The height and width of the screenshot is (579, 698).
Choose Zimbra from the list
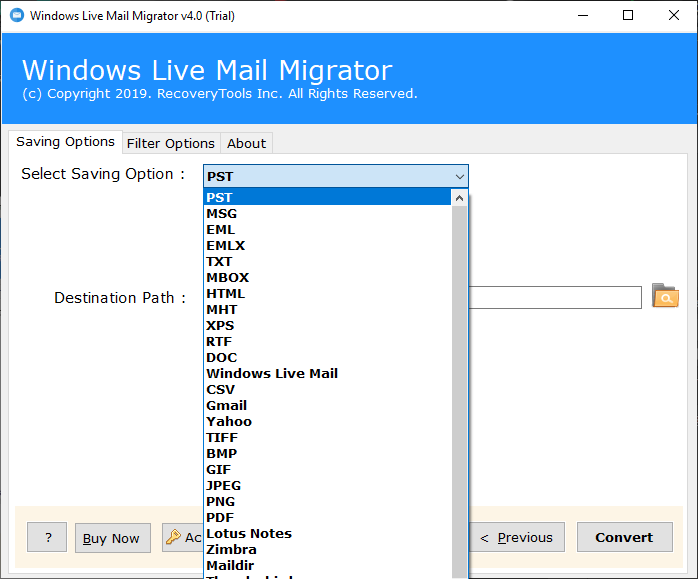pyautogui.click(x=327, y=550)
